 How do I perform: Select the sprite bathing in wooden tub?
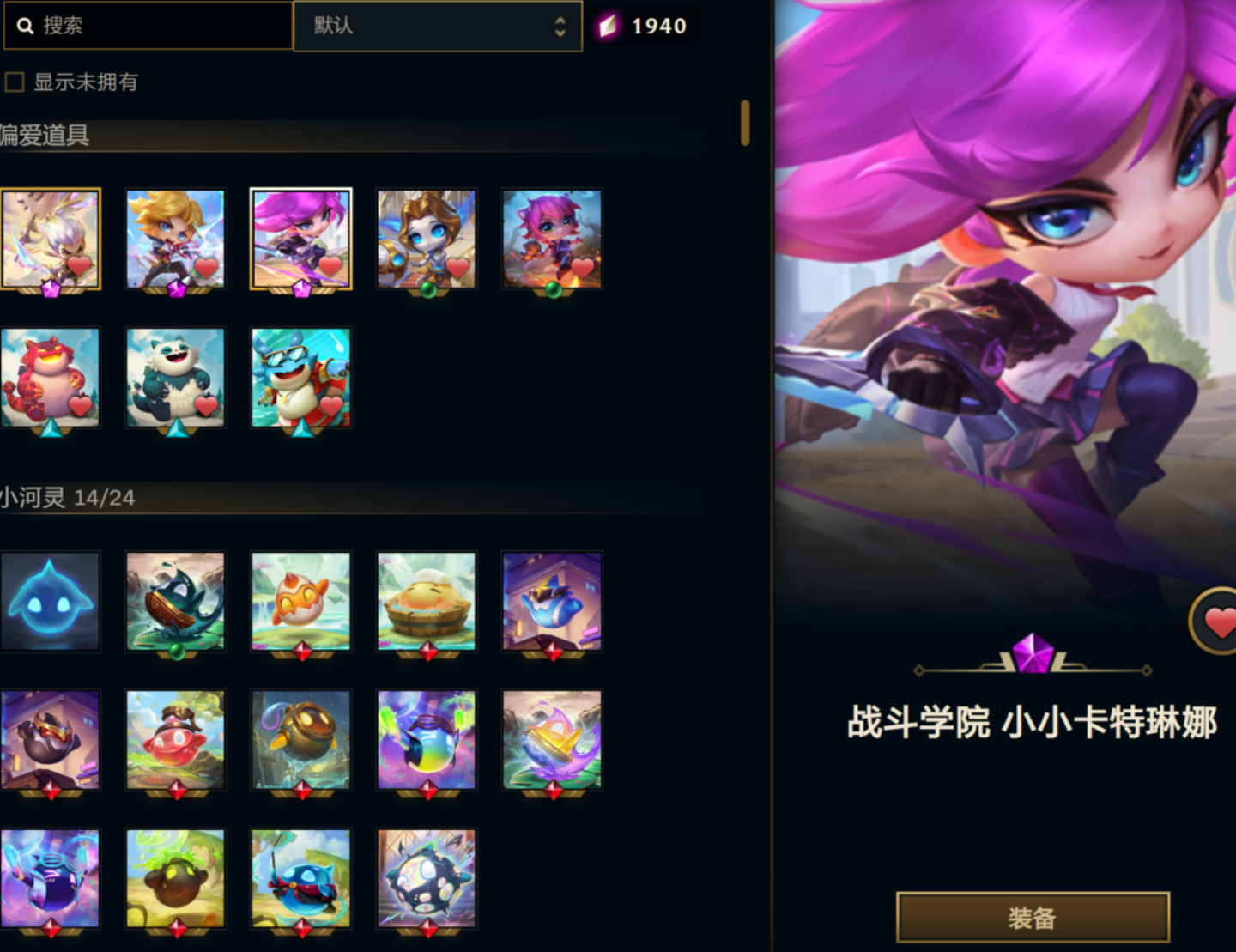[x=427, y=601]
